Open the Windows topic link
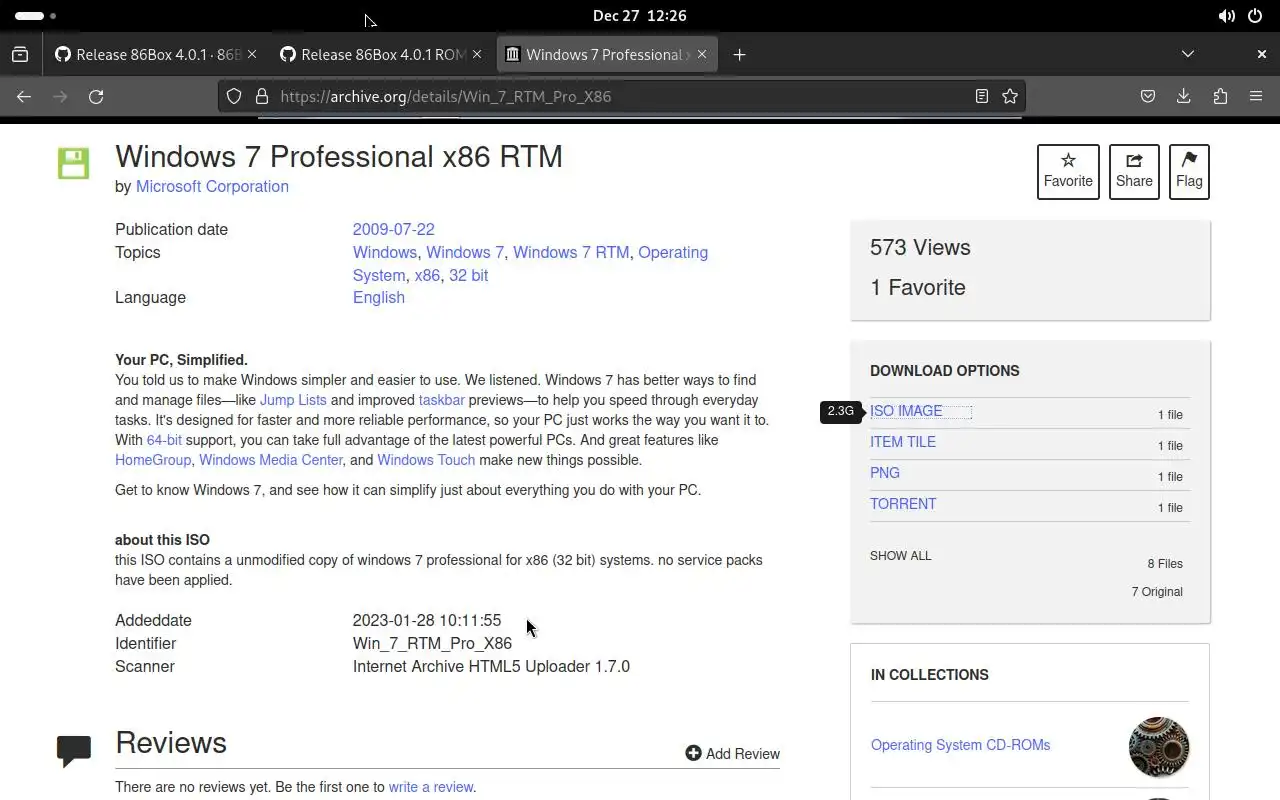Viewport: 1280px width, 800px height. pos(385,253)
